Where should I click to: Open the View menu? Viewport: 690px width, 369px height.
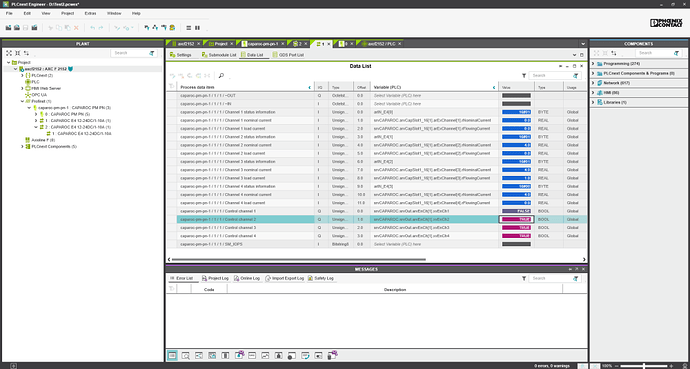(46, 13)
